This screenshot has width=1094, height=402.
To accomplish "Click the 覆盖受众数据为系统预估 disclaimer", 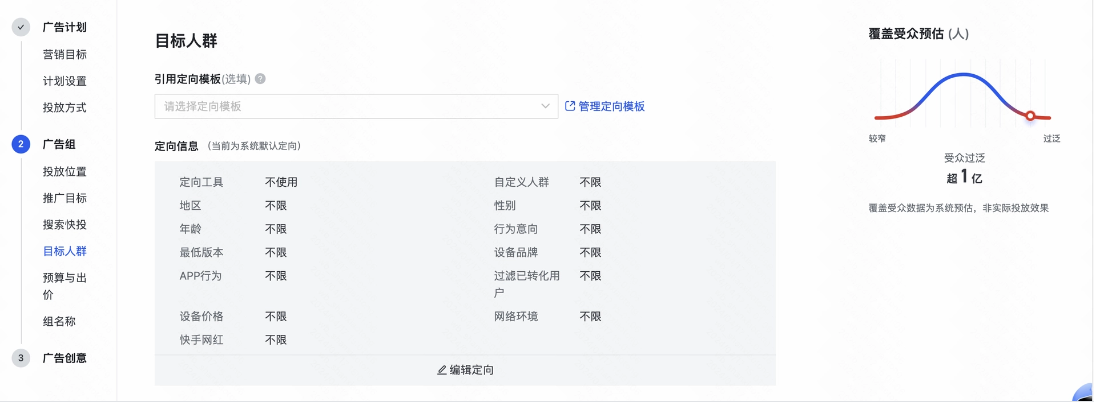I will [959, 208].
